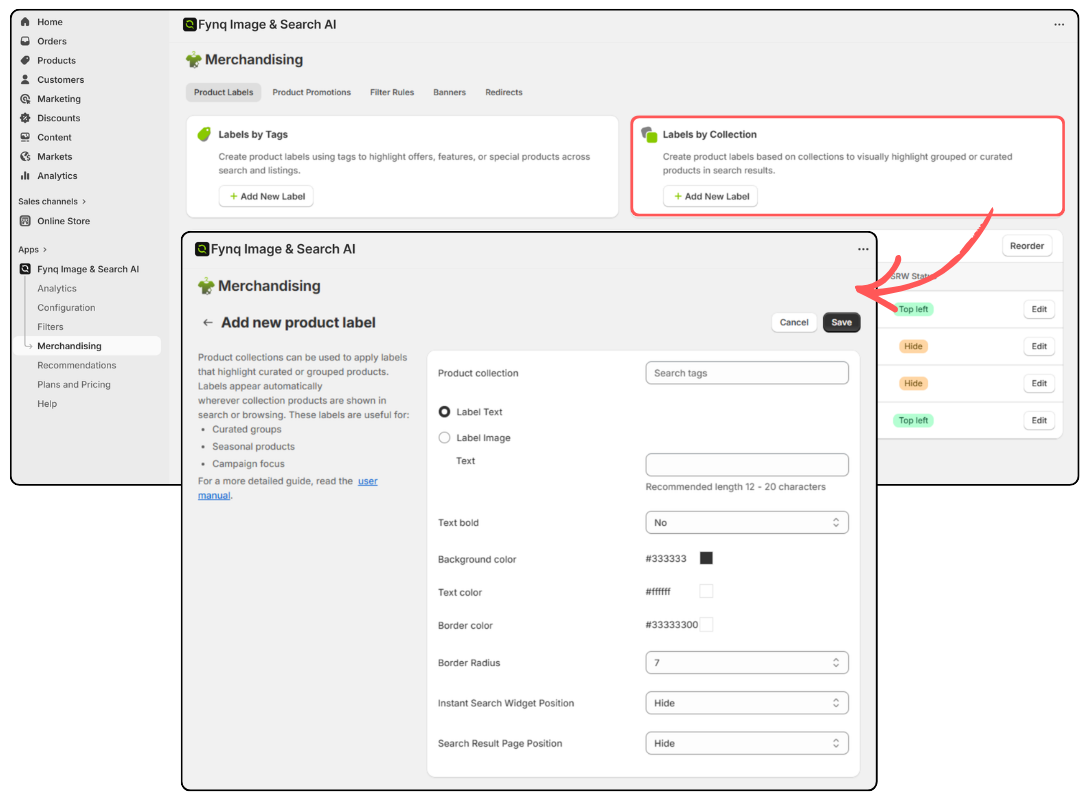
Task: Open the Text bold dropdown
Action: click(747, 522)
